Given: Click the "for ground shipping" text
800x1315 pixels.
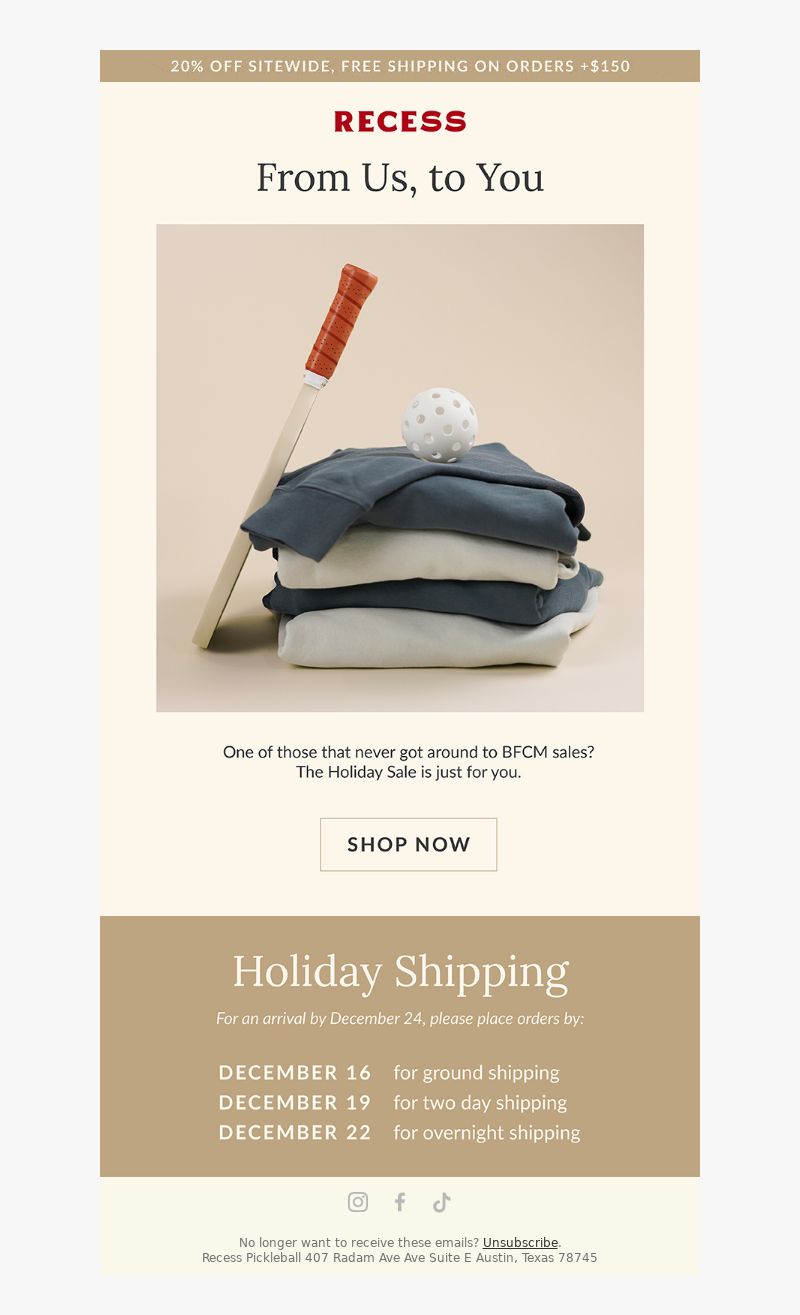Looking at the screenshot, I should (477, 1073).
